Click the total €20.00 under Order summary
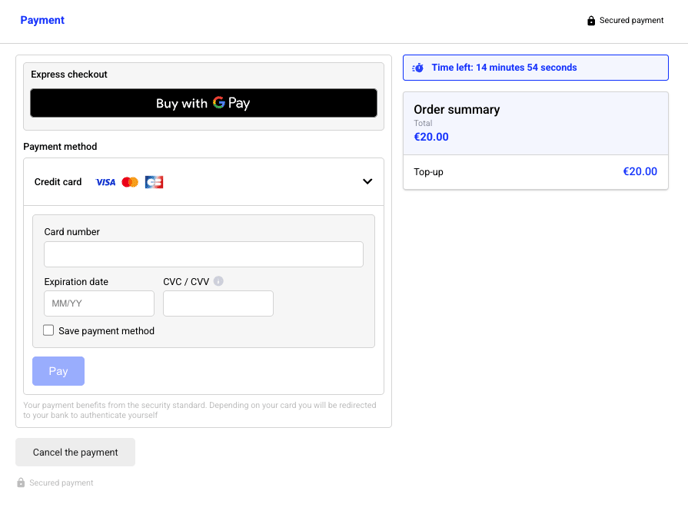The image size is (688, 514). [431, 137]
